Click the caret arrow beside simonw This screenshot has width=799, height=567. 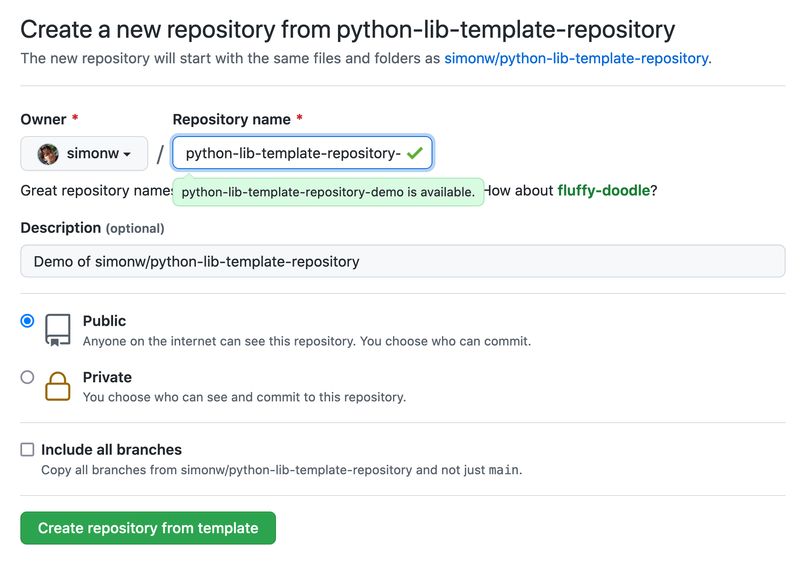pyautogui.click(x=128, y=155)
